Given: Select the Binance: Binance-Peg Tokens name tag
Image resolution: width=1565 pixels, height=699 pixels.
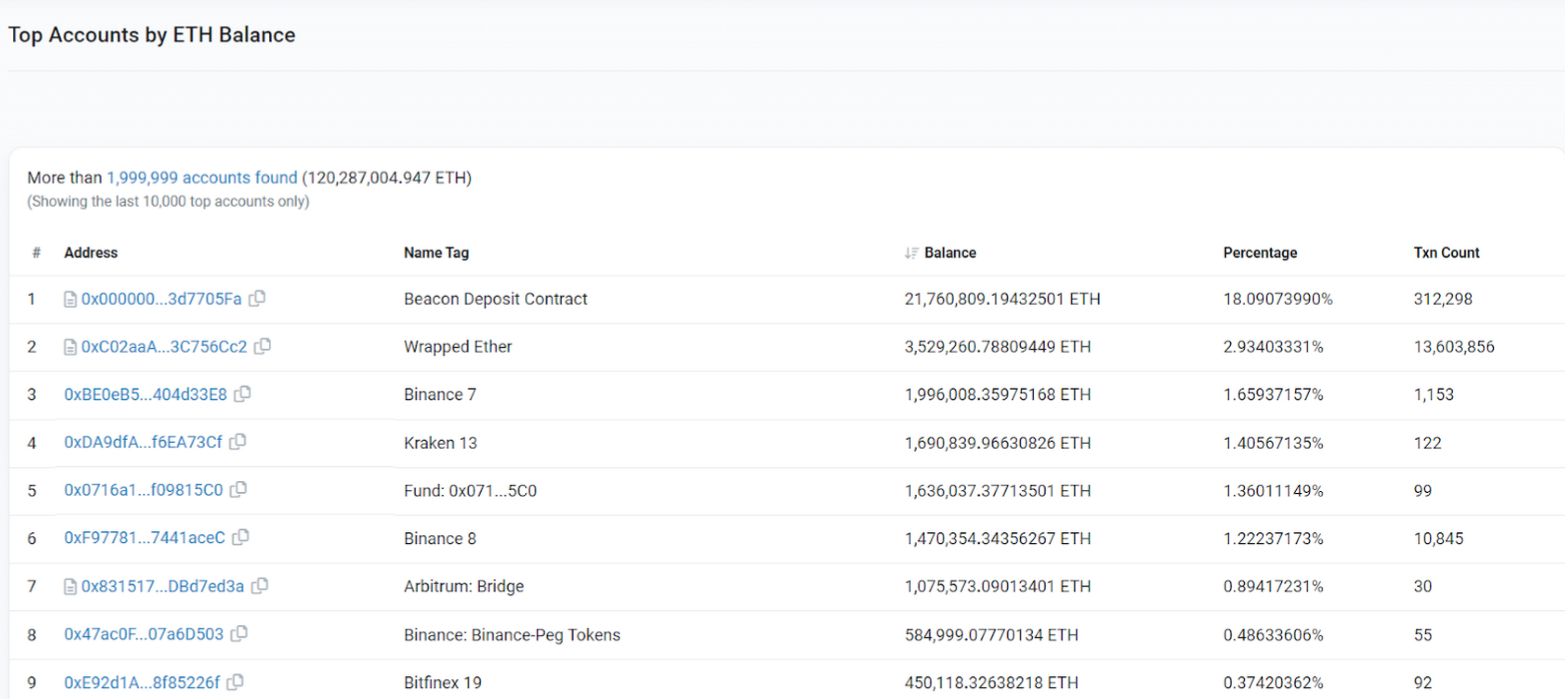Looking at the screenshot, I should 512,634.
